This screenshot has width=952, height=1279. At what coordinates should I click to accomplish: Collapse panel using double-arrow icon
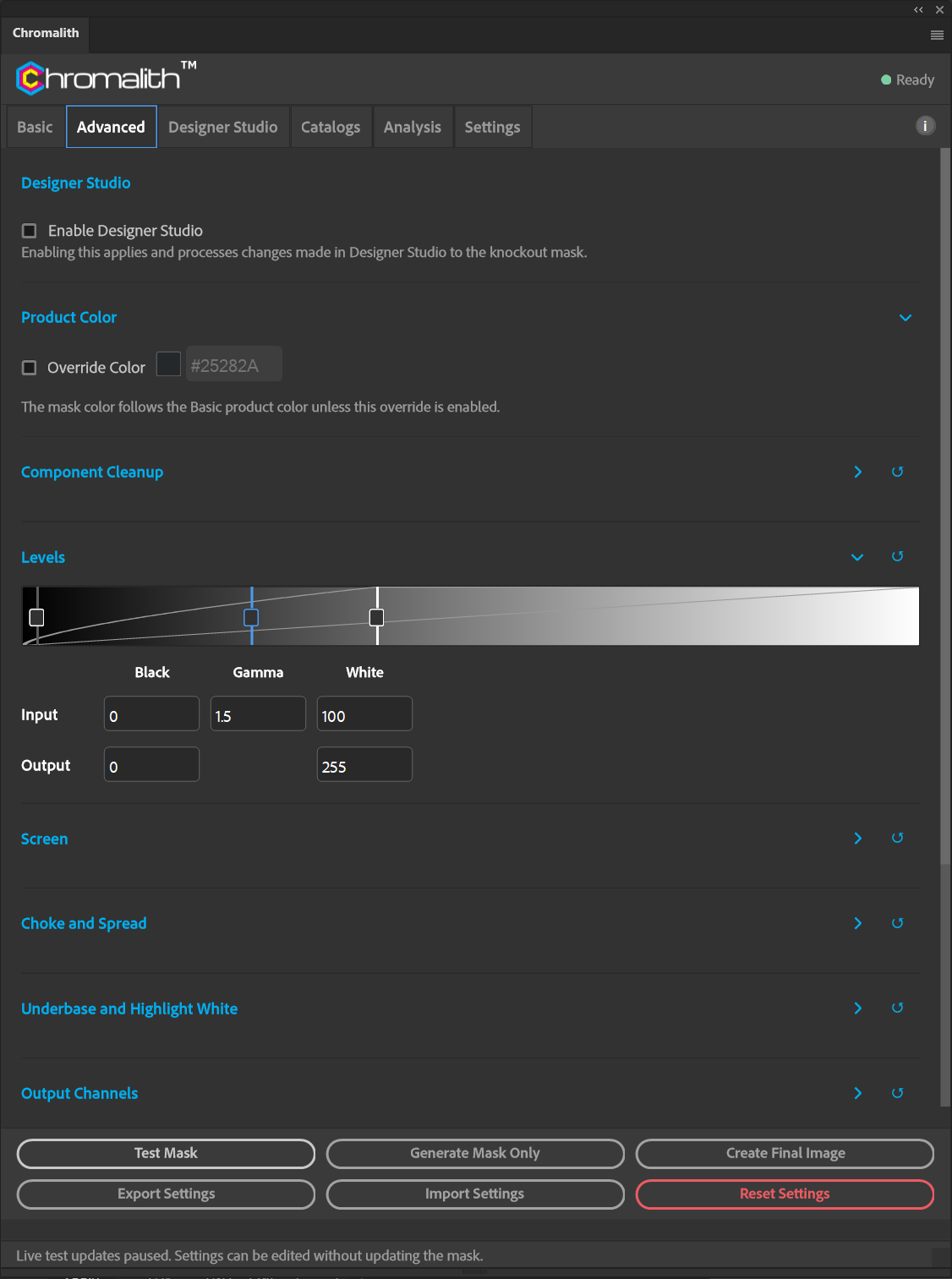tap(918, 10)
